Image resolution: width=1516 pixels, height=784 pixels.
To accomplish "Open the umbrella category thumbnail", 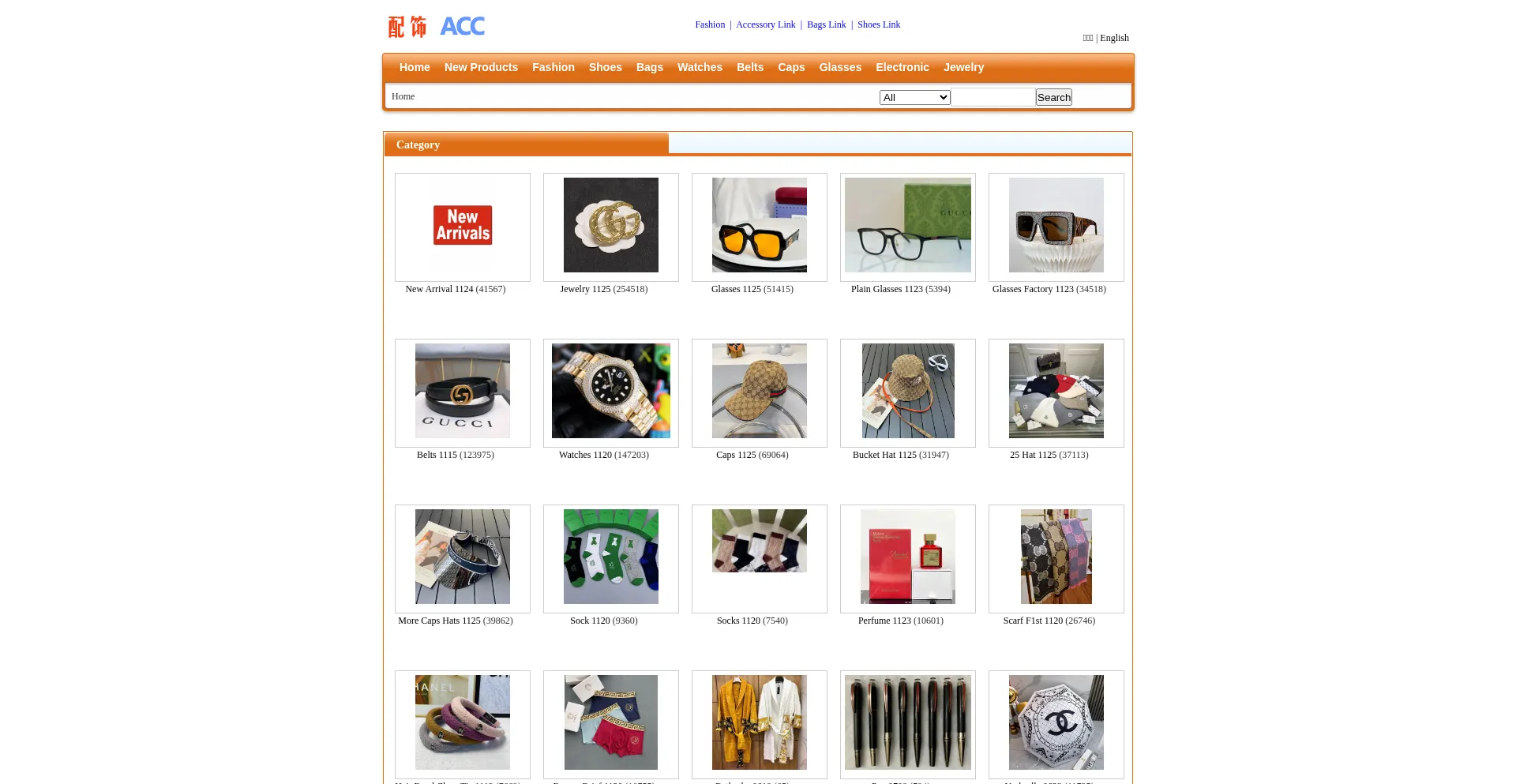I will click(x=1056, y=722).
